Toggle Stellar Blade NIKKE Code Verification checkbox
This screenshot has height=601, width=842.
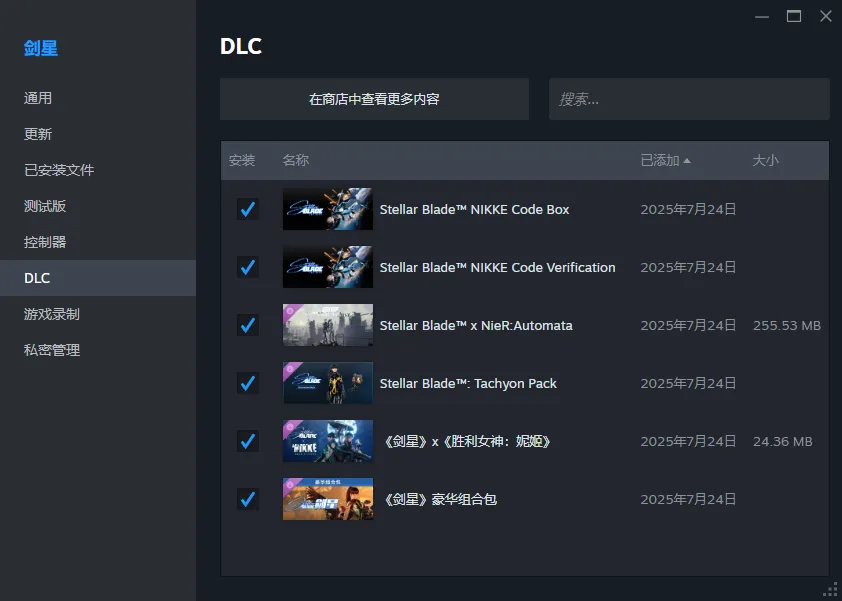[x=247, y=267]
